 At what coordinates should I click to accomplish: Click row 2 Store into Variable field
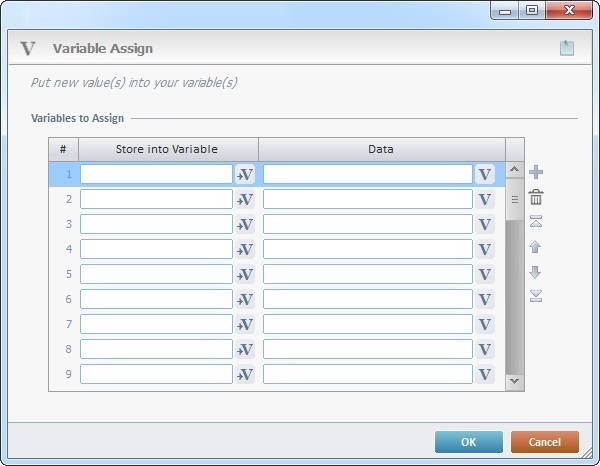click(x=156, y=199)
